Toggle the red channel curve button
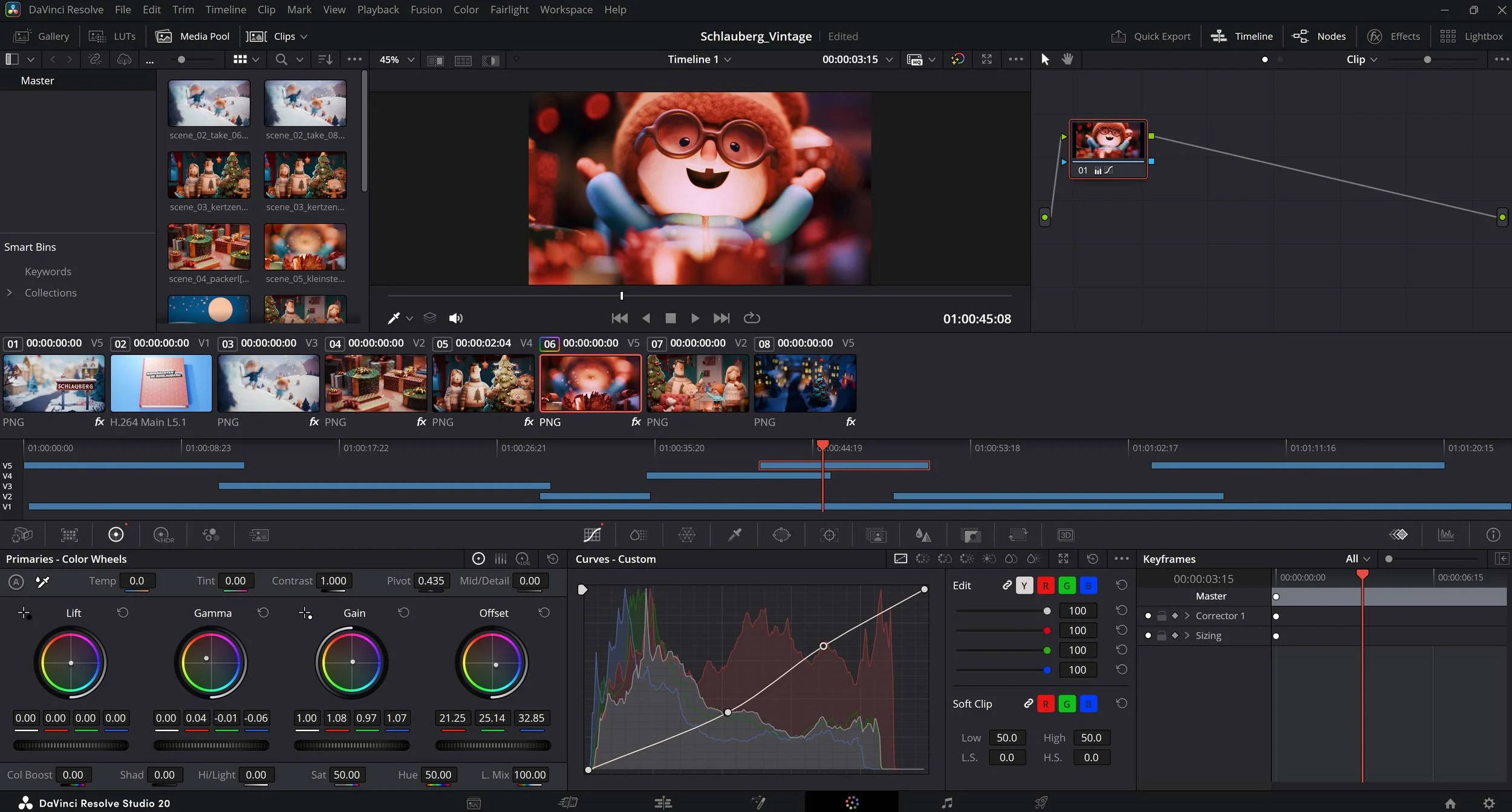The image size is (1512, 812). 1045,585
